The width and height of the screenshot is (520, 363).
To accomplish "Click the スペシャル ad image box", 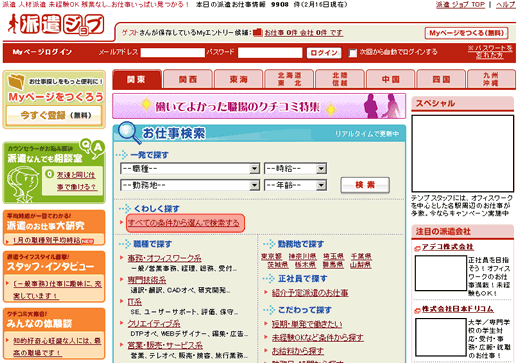I will [x=463, y=154].
